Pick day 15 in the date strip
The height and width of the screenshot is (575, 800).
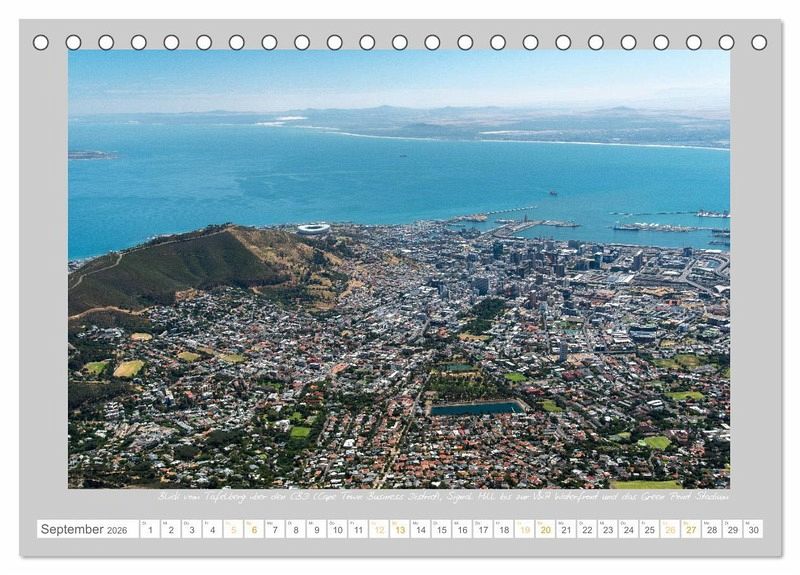pos(441,529)
